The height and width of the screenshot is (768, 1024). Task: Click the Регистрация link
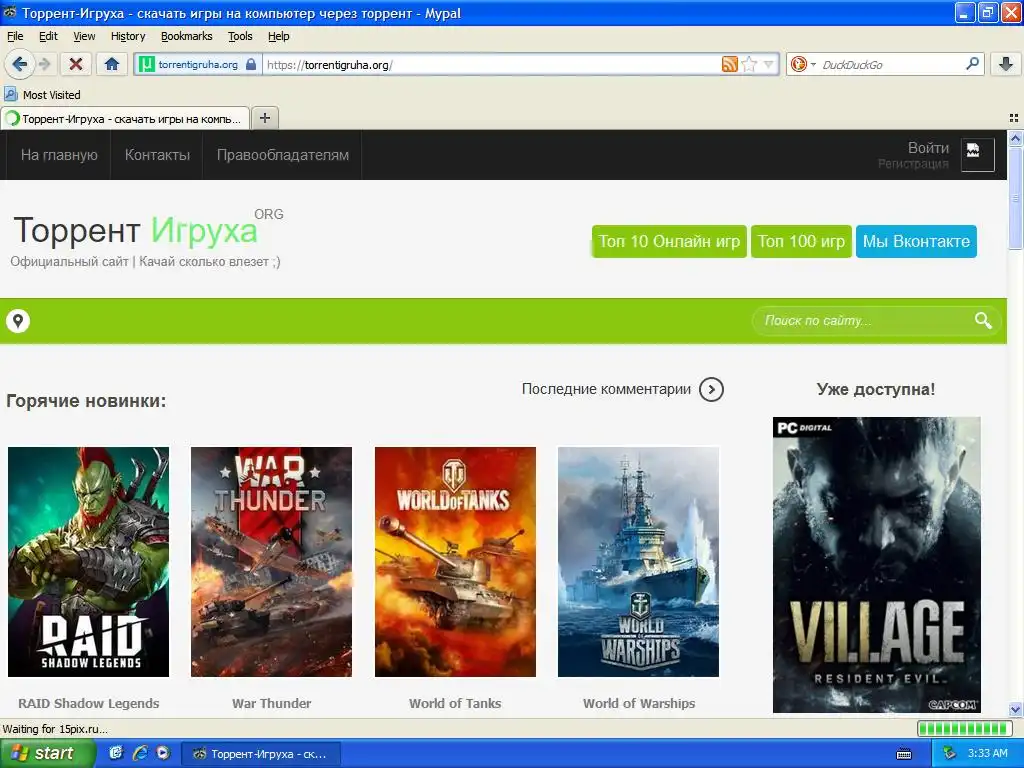913,163
